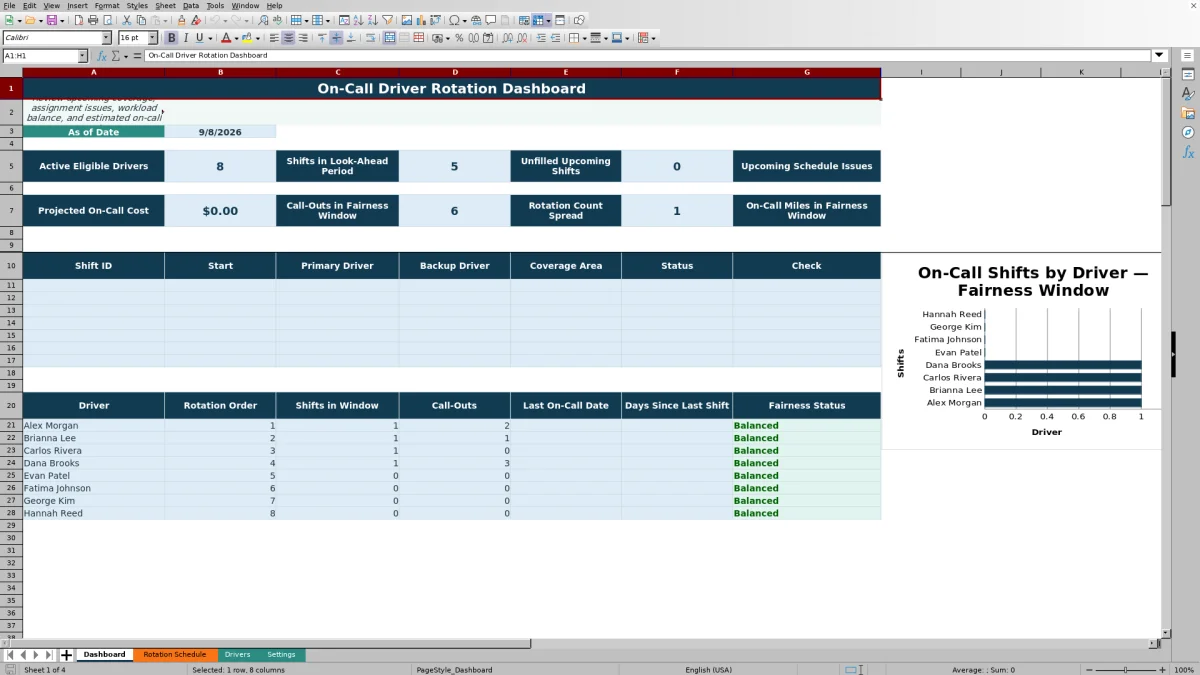
Task: Click the Sort Descending icon
Action: coord(372,20)
